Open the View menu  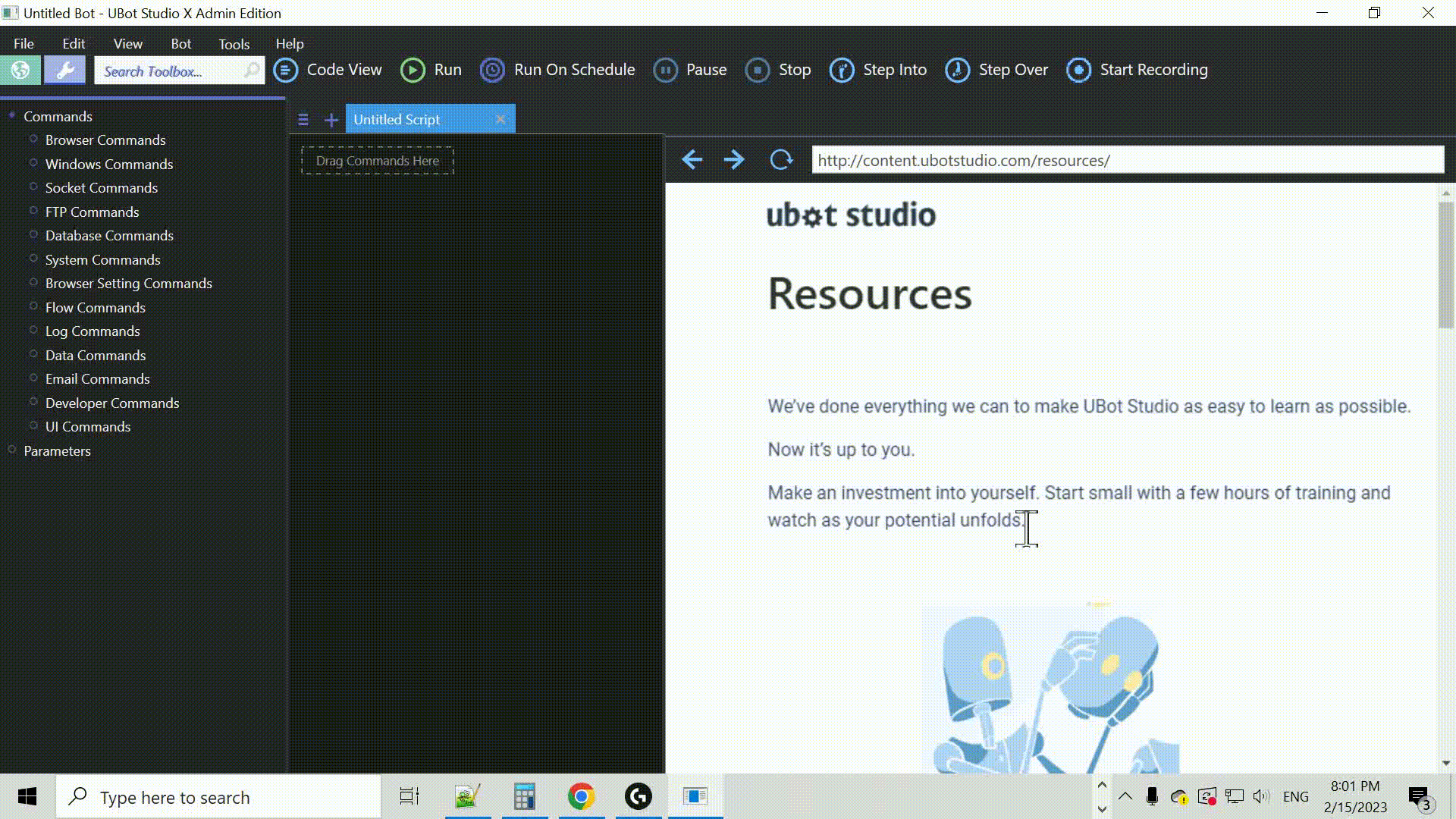tap(127, 44)
